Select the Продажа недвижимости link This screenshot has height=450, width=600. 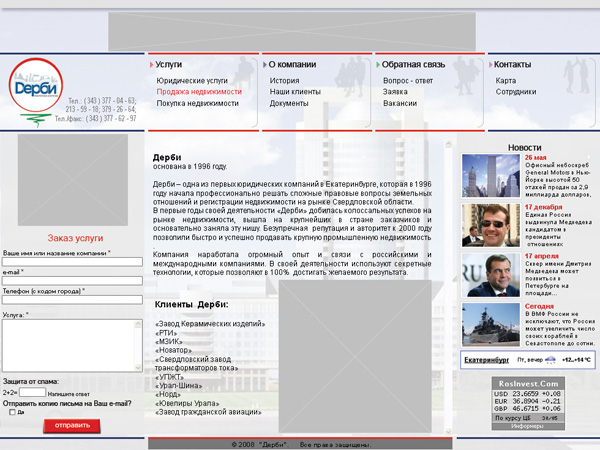(x=199, y=91)
